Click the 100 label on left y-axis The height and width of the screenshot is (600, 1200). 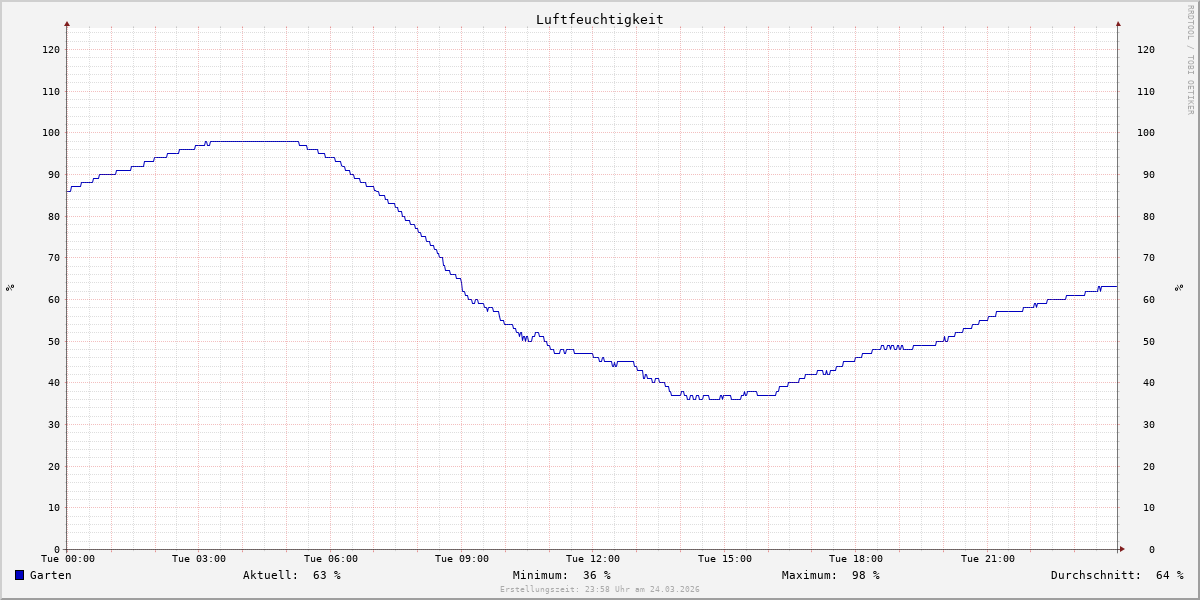tap(50, 133)
